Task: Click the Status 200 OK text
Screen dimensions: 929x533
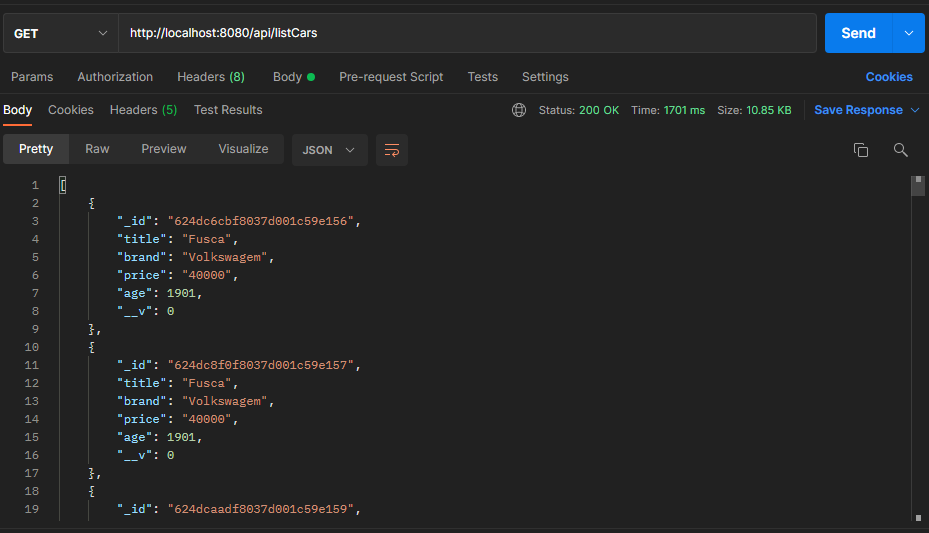Action: (x=579, y=110)
